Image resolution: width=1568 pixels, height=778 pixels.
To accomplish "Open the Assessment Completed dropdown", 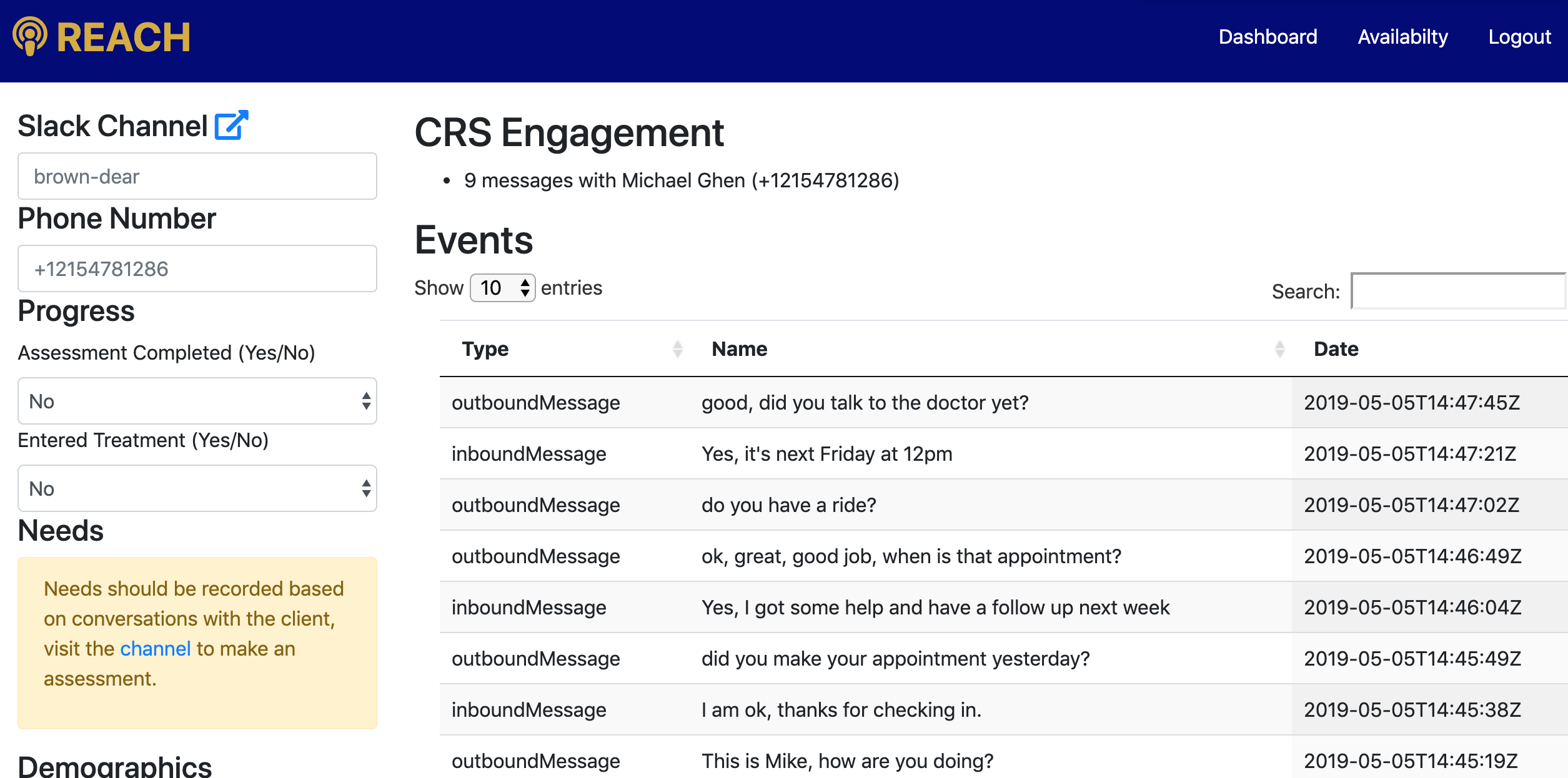I will coord(197,401).
